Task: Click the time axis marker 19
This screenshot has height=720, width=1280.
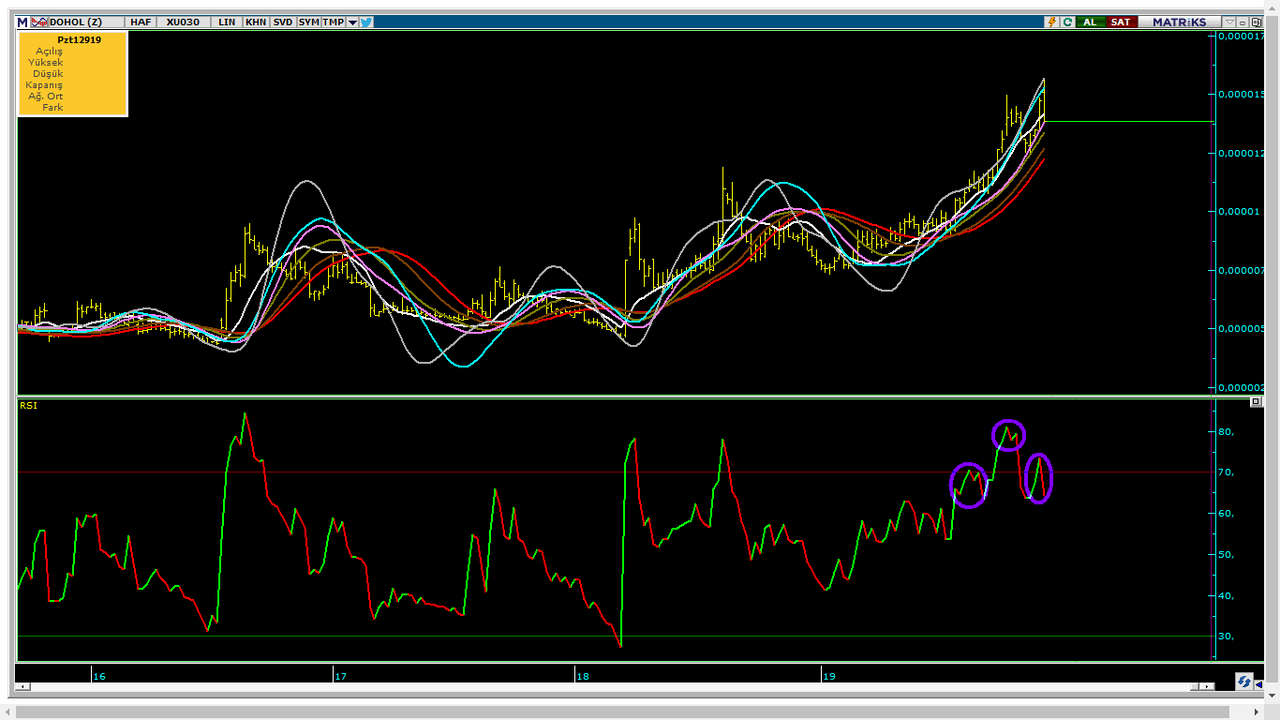Action: pyautogui.click(x=829, y=677)
